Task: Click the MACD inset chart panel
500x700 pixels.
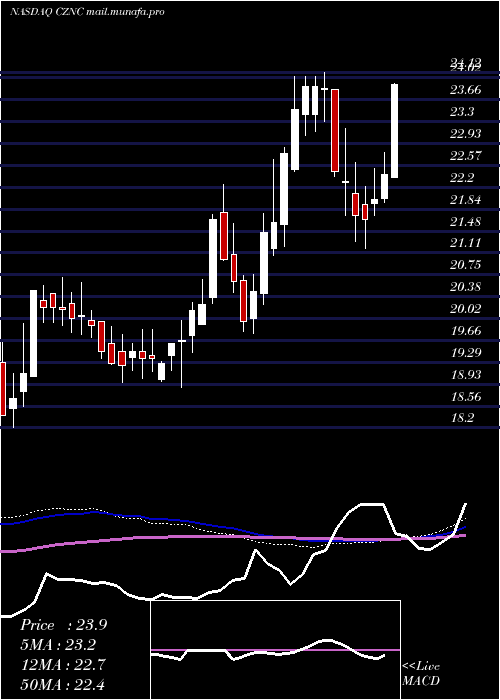Action: (275, 650)
